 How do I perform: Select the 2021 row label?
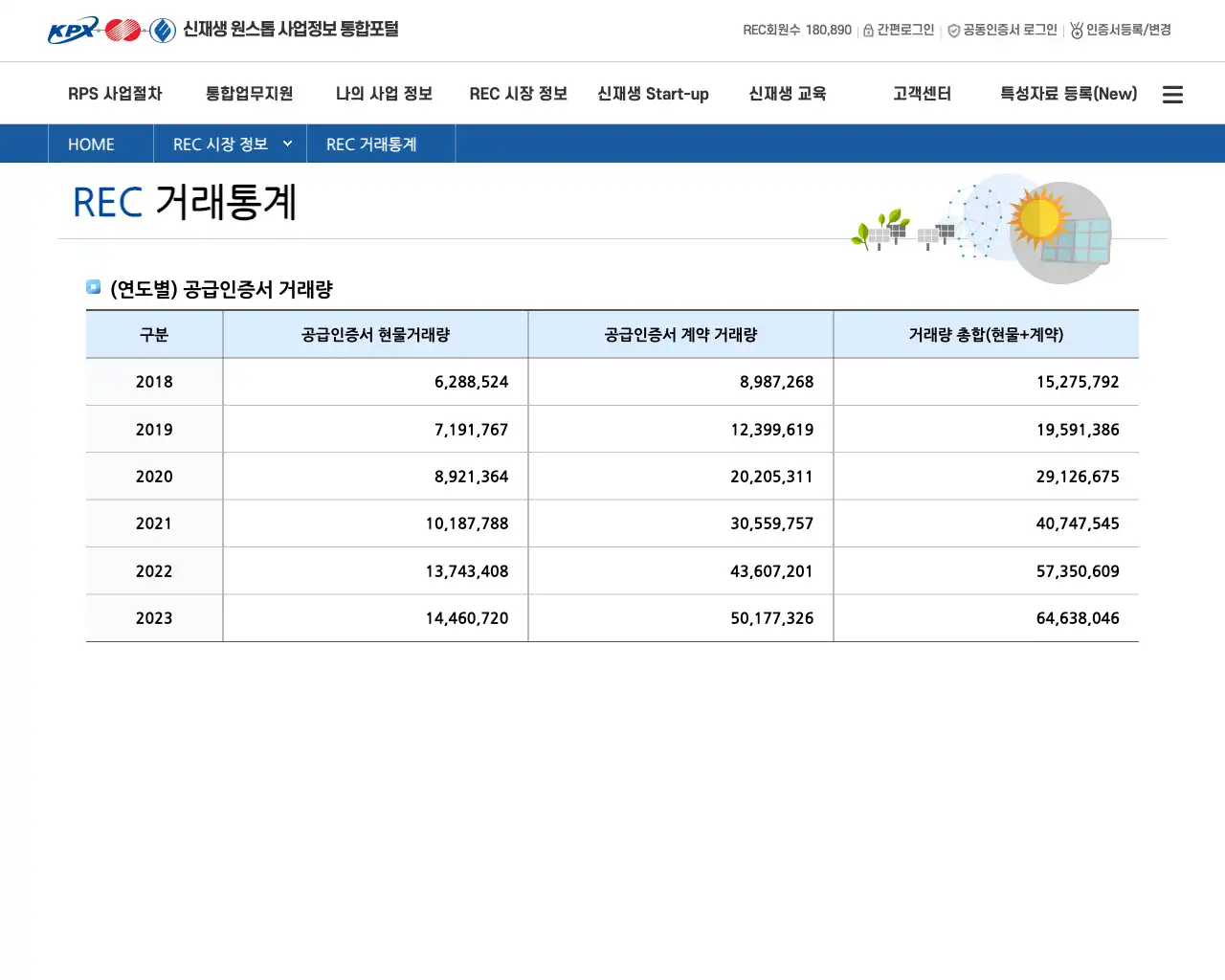pyautogui.click(x=154, y=523)
